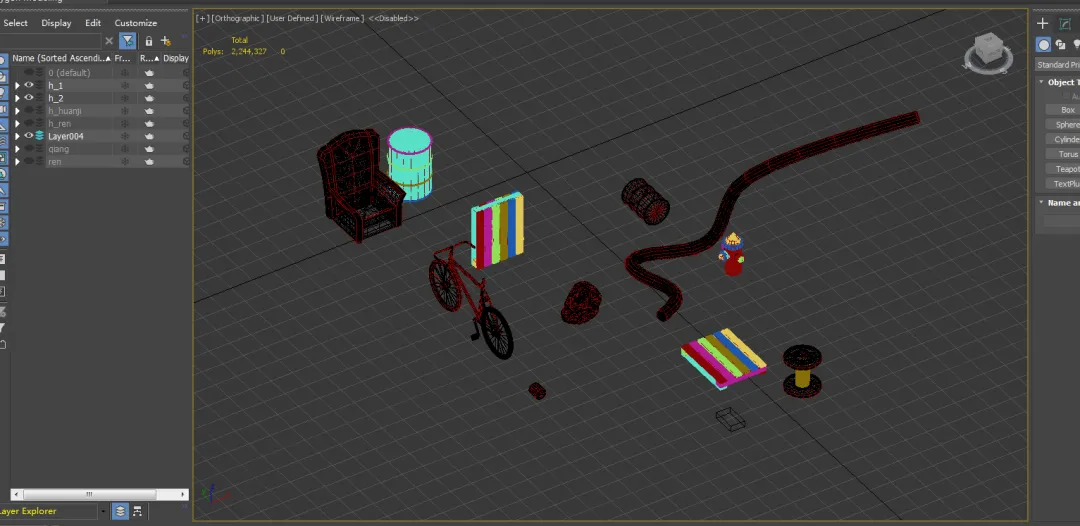Select the Geometry category circle icon

1043,45
